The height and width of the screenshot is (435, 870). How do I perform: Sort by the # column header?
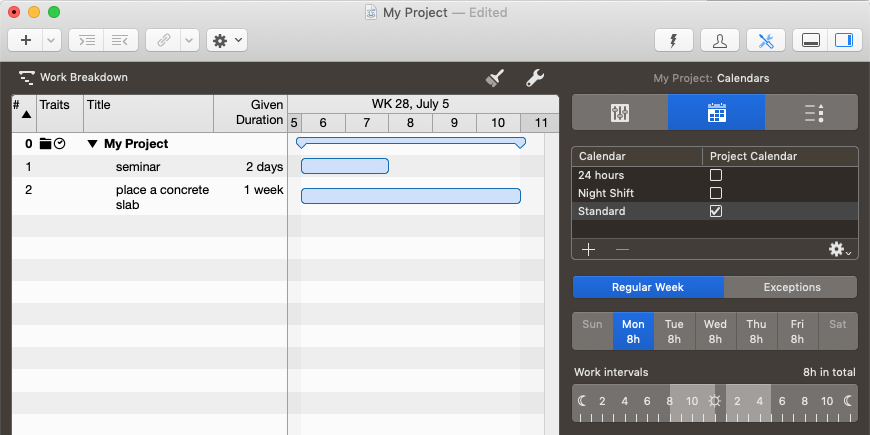coord(24,113)
